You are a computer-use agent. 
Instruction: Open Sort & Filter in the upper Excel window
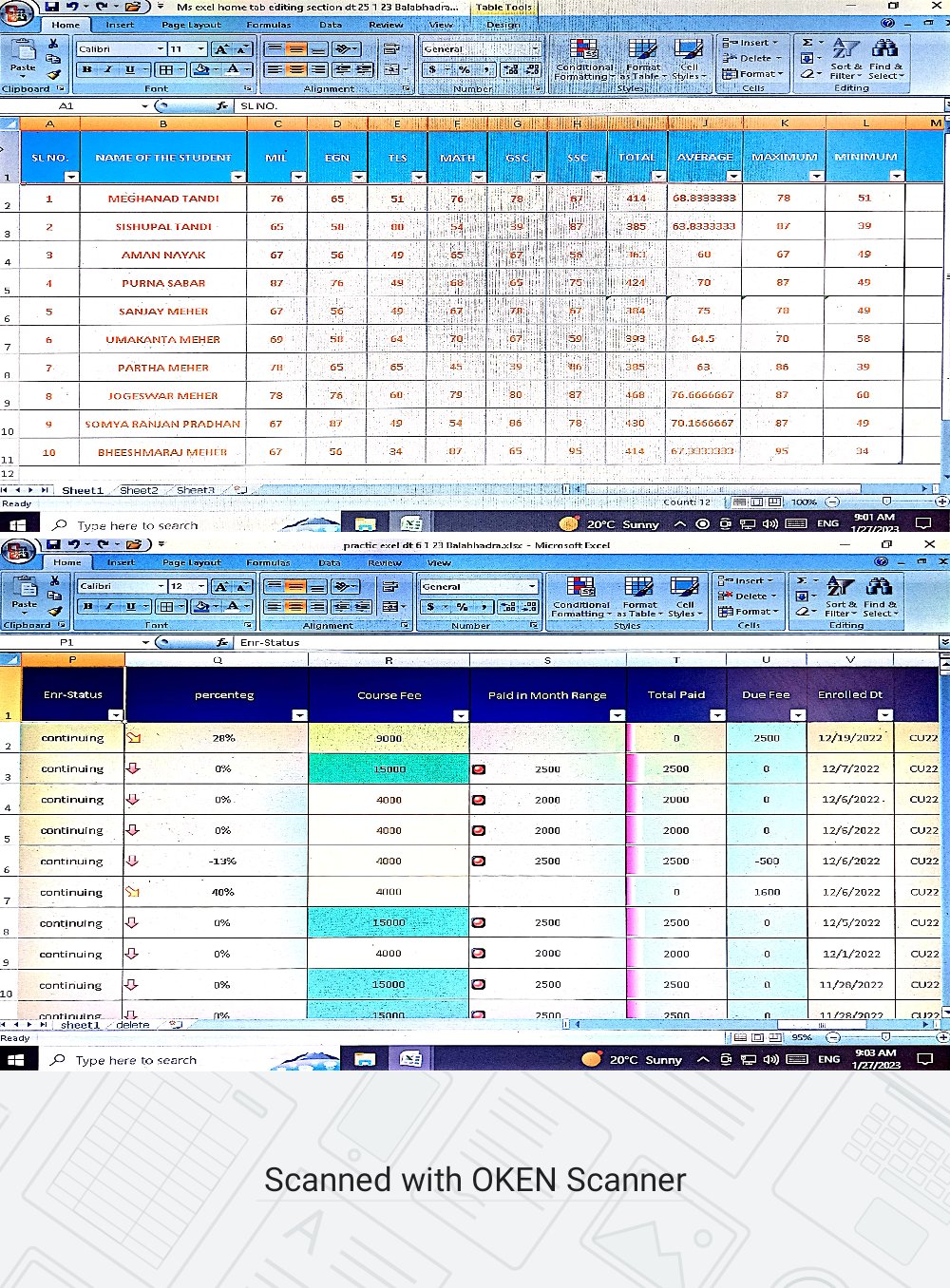tap(845, 59)
